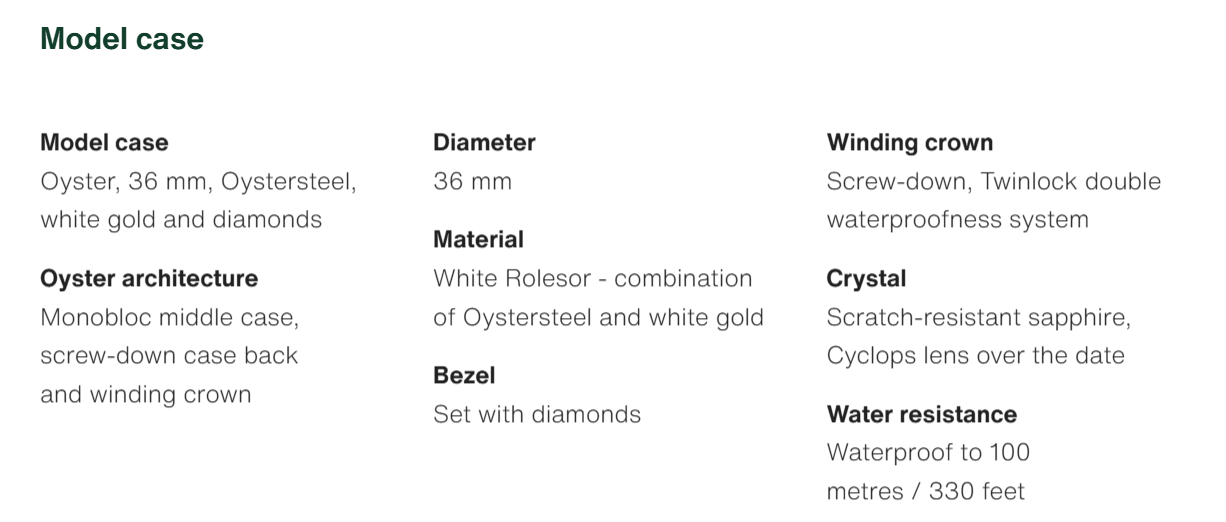Click the Diameter heading
The image size is (1226, 522).
pos(484,142)
